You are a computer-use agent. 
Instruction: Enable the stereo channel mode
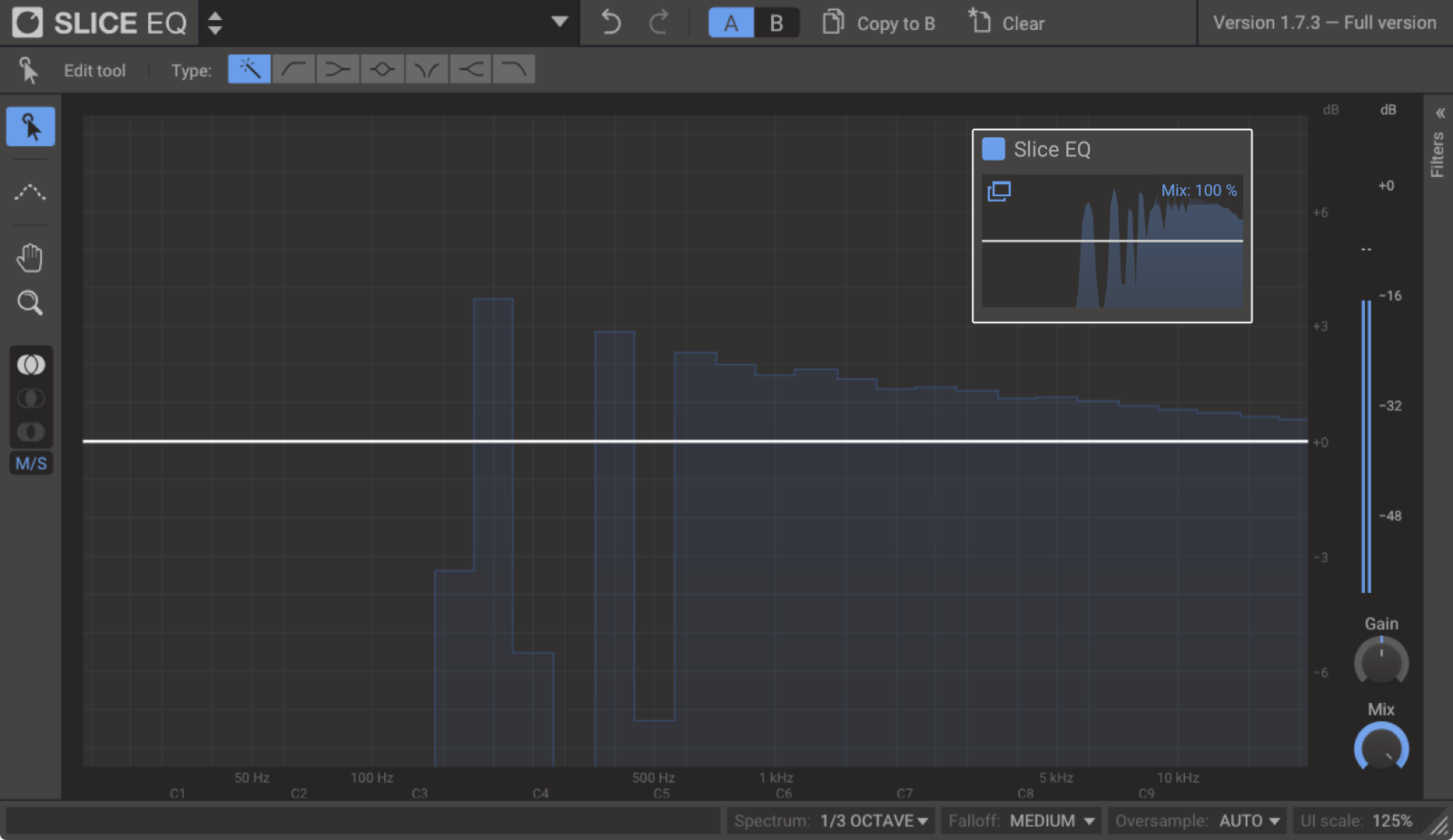pyautogui.click(x=31, y=364)
